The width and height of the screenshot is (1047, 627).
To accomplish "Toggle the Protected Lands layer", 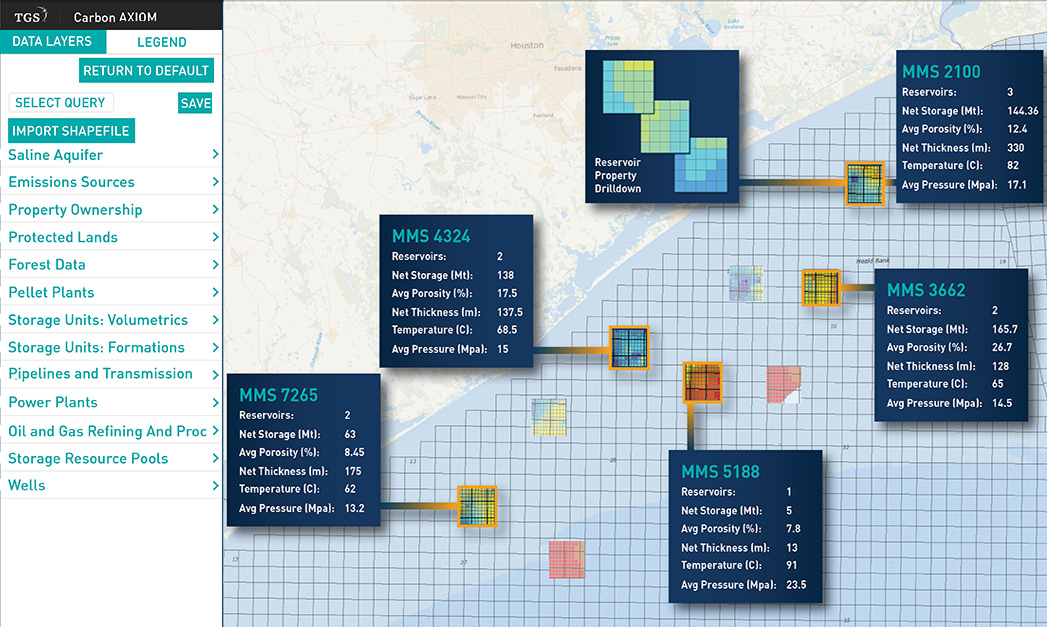I will click(62, 236).
